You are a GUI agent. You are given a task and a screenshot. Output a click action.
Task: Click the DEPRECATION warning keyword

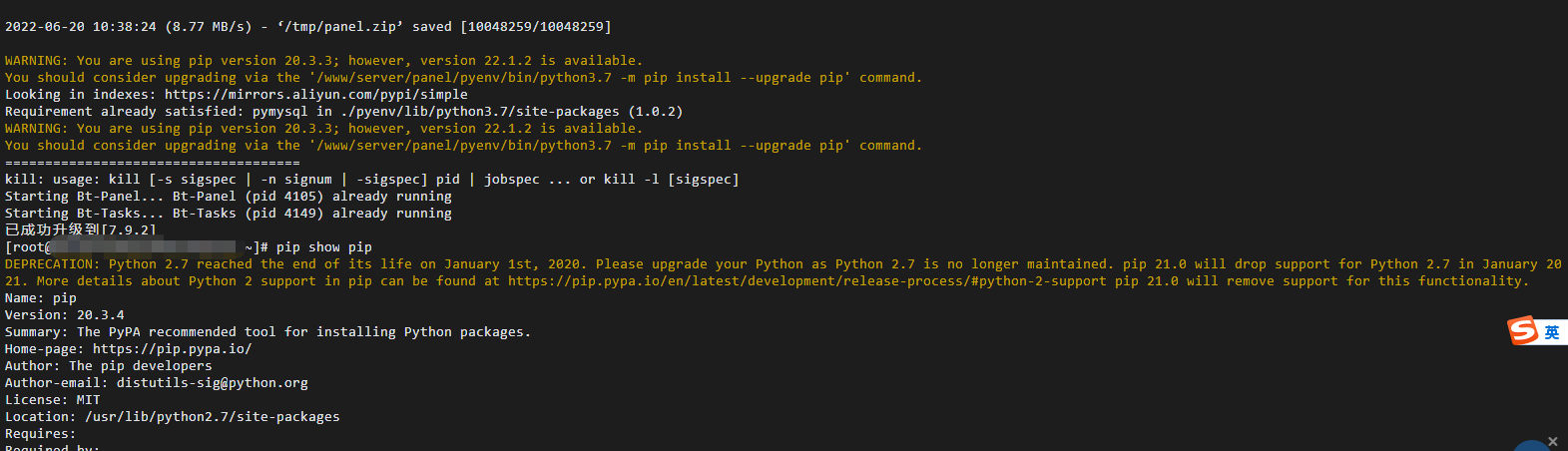pos(49,264)
